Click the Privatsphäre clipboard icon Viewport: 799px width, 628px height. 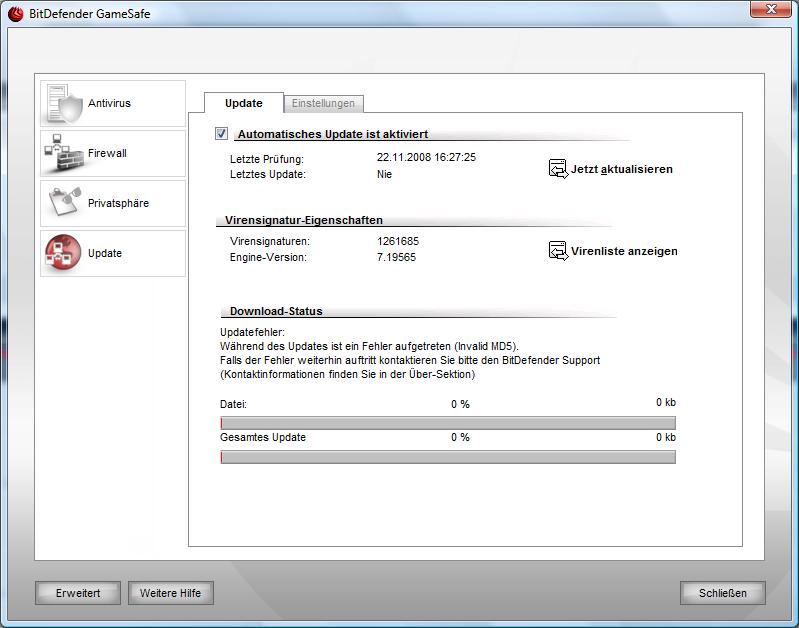pyautogui.click(x=64, y=202)
